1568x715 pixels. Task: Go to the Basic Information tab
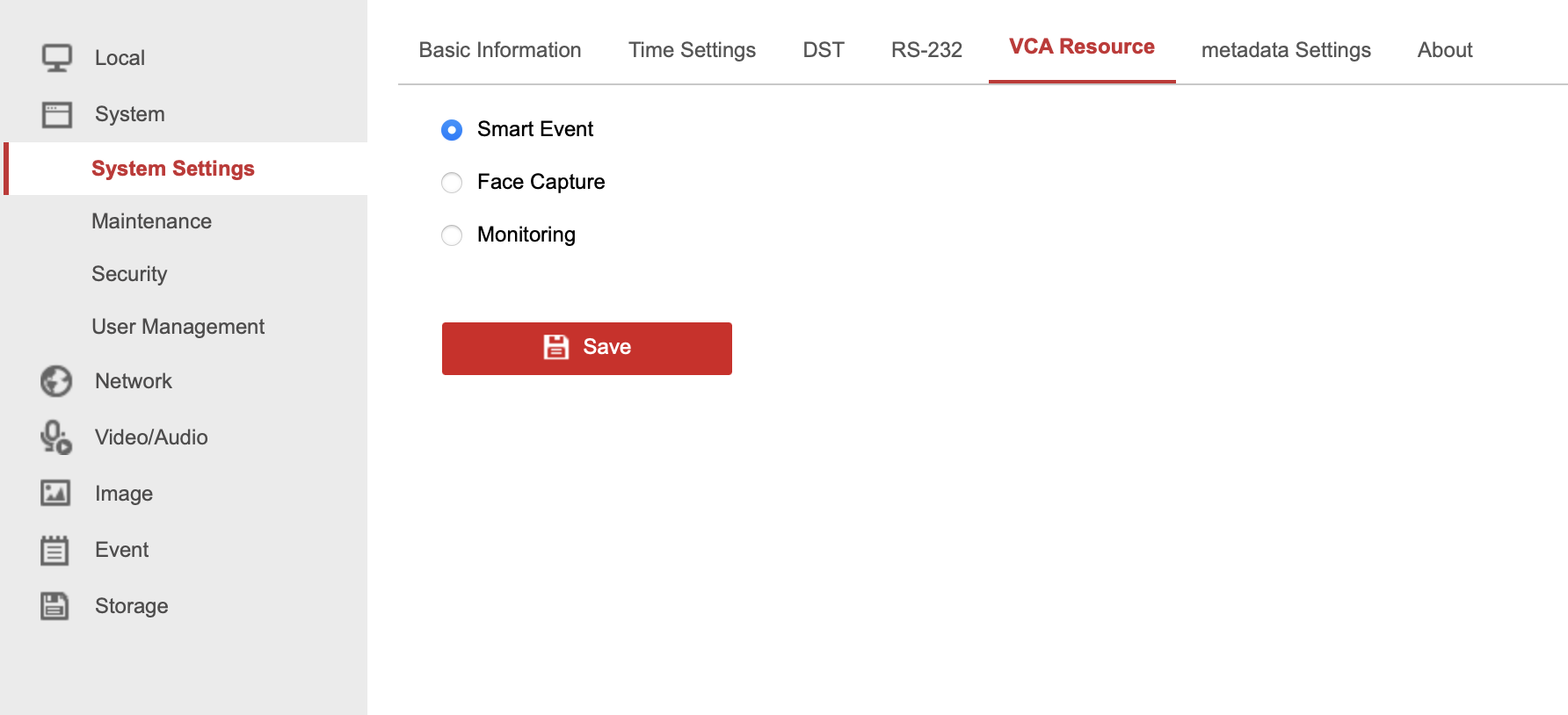tap(499, 50)
